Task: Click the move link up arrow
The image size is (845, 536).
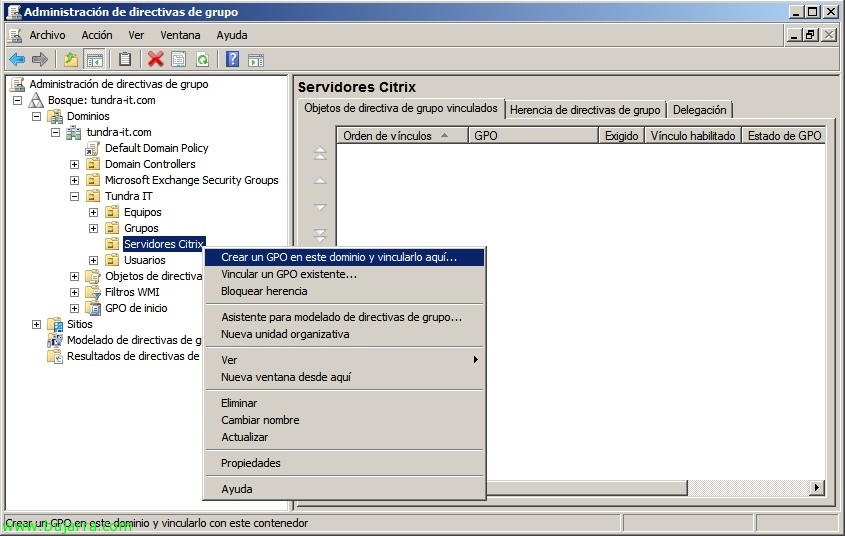Action: 320,180
